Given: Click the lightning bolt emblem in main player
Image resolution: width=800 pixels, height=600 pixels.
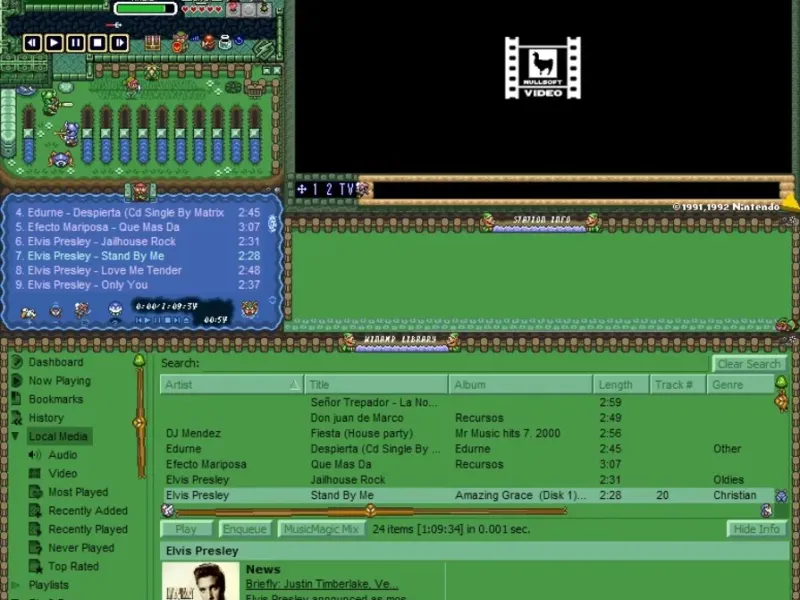Looking at the screenshot, I should click(264, 48).
